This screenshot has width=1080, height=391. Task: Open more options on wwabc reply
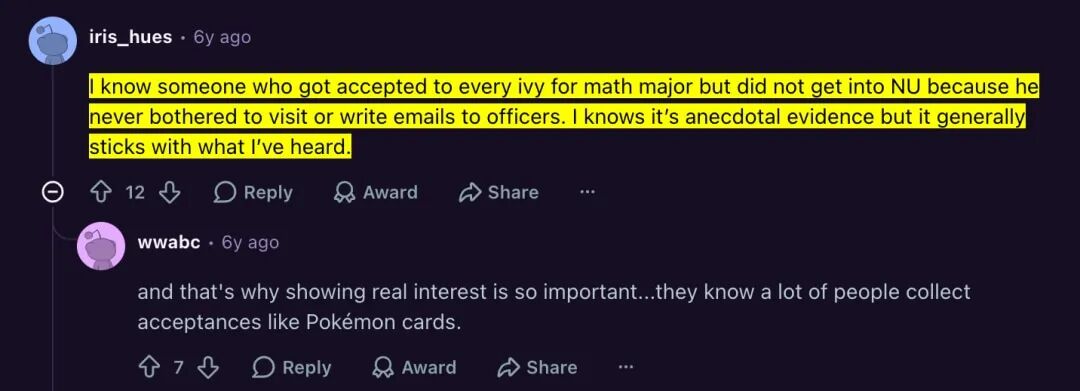tap(625, 368)
